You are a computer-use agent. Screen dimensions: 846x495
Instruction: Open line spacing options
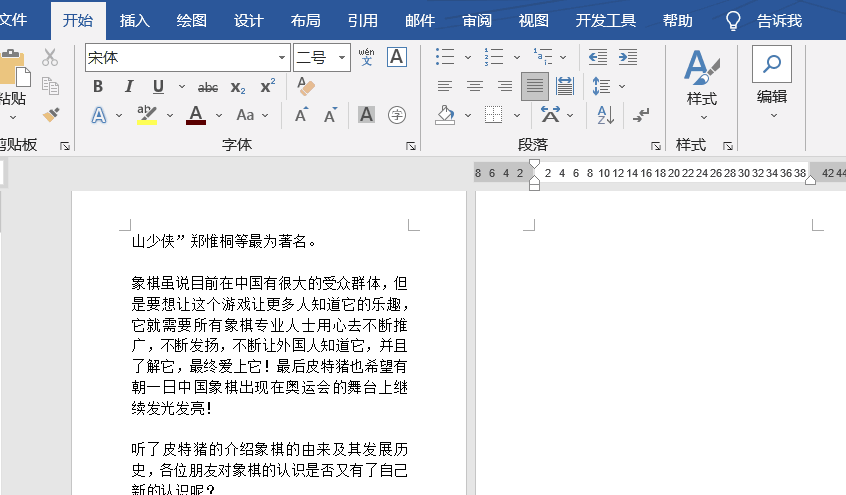[x=602, y=86]
